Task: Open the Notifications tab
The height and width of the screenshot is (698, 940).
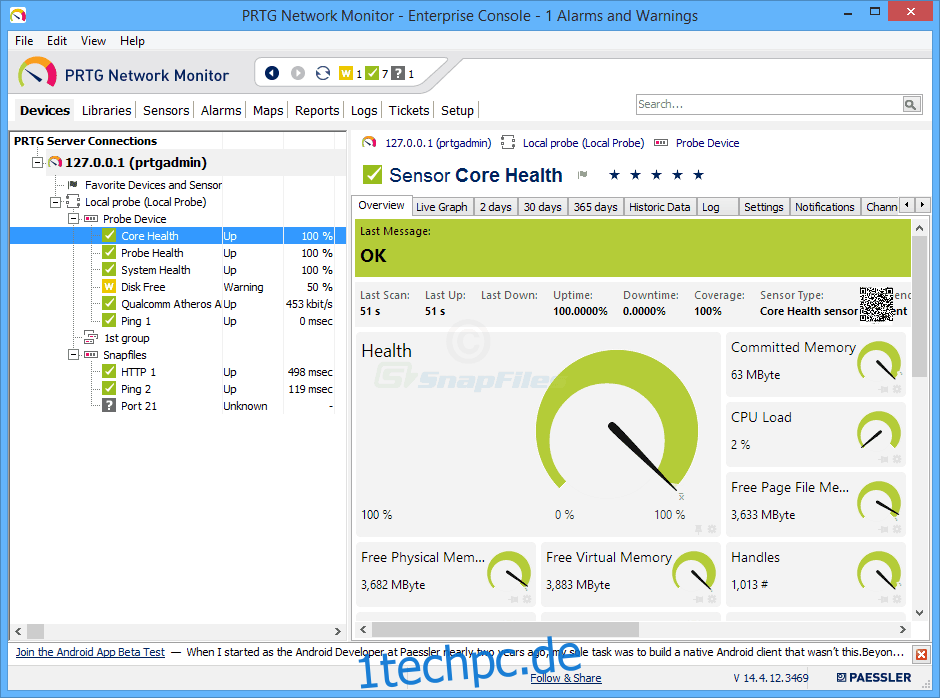Action: coord(825,207)
